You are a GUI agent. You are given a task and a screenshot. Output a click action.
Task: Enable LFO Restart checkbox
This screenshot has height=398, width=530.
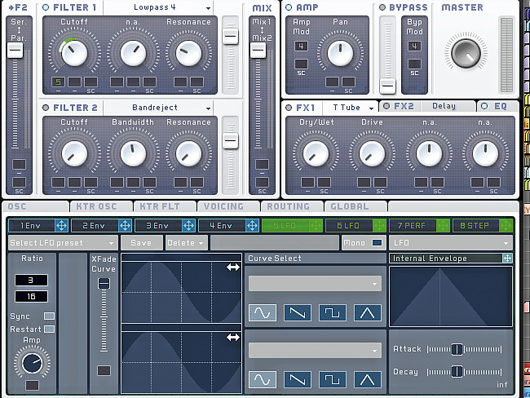tap(49, 329)
